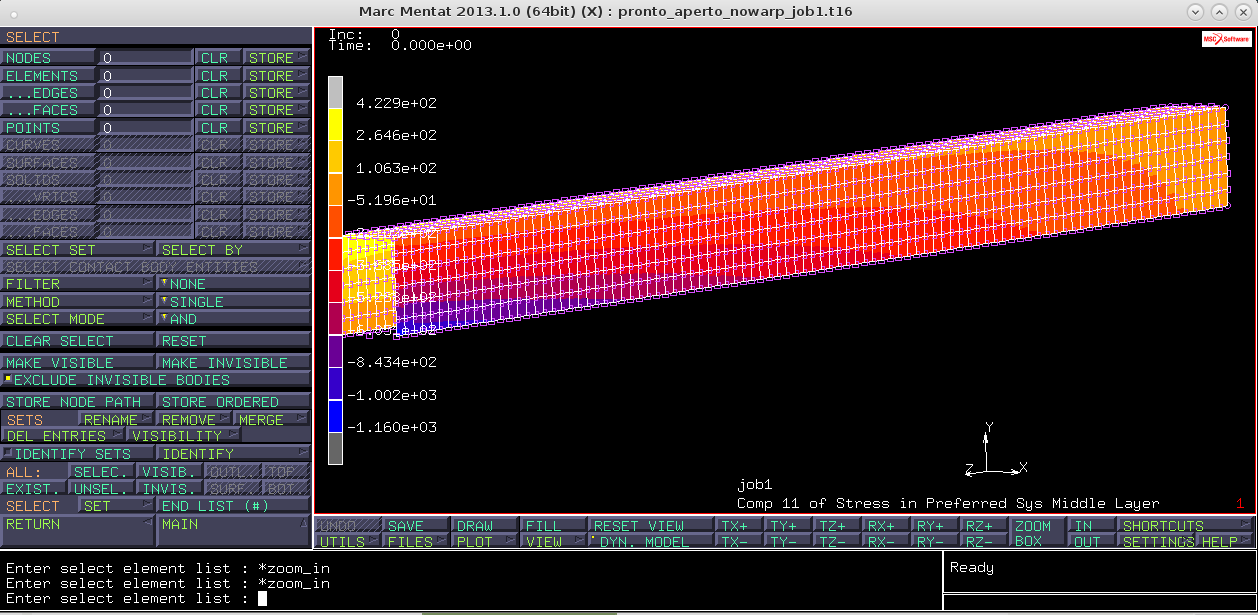The image size is (1258, 615).
Task: Open the METHOD options menu
Action: [79, 302]
